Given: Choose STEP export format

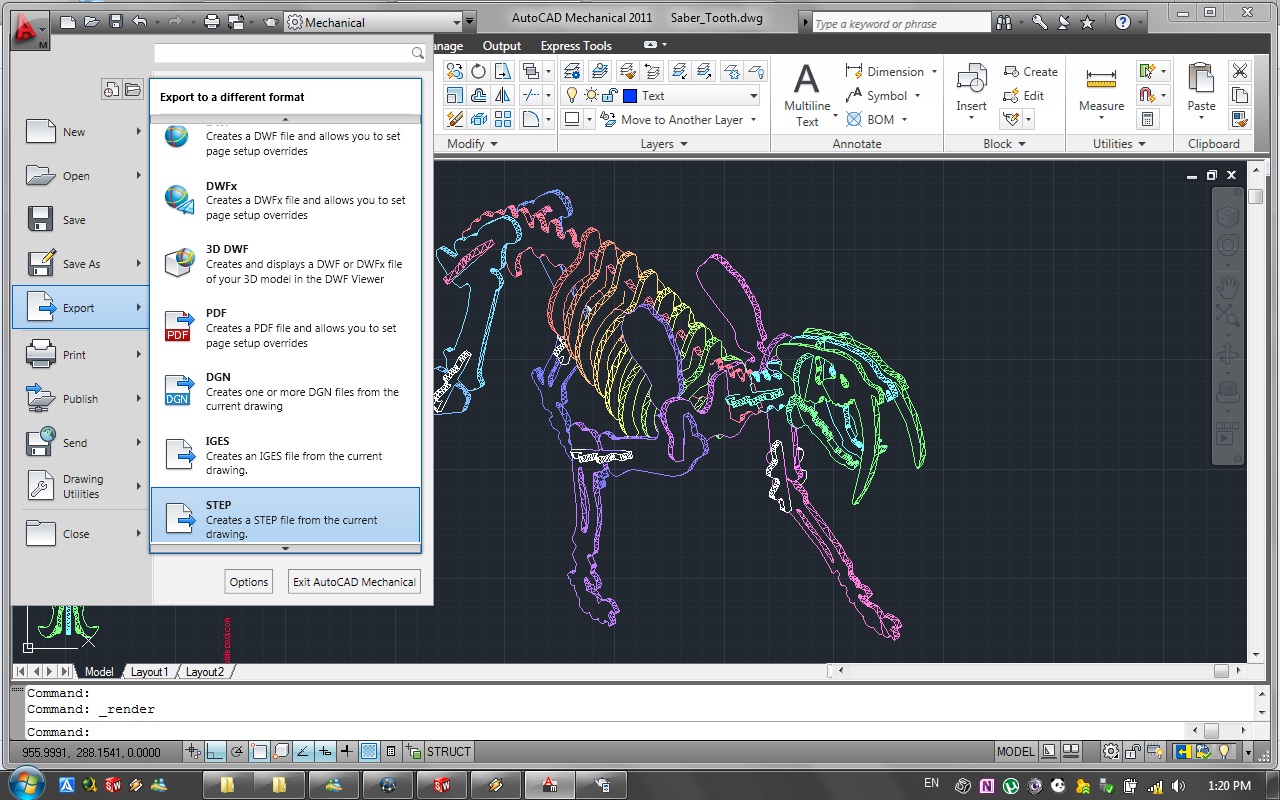Looking at the screenshot, I should [x=285, y=516].
